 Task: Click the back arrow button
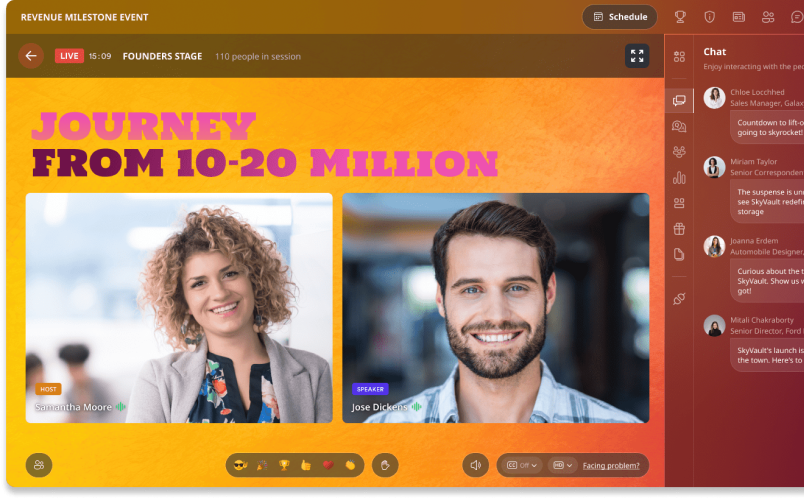[31, 56]
